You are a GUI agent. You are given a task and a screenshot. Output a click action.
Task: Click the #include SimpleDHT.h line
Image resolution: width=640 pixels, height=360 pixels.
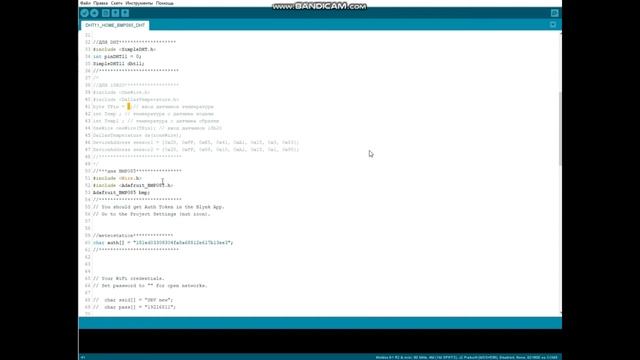pos(124,49)
